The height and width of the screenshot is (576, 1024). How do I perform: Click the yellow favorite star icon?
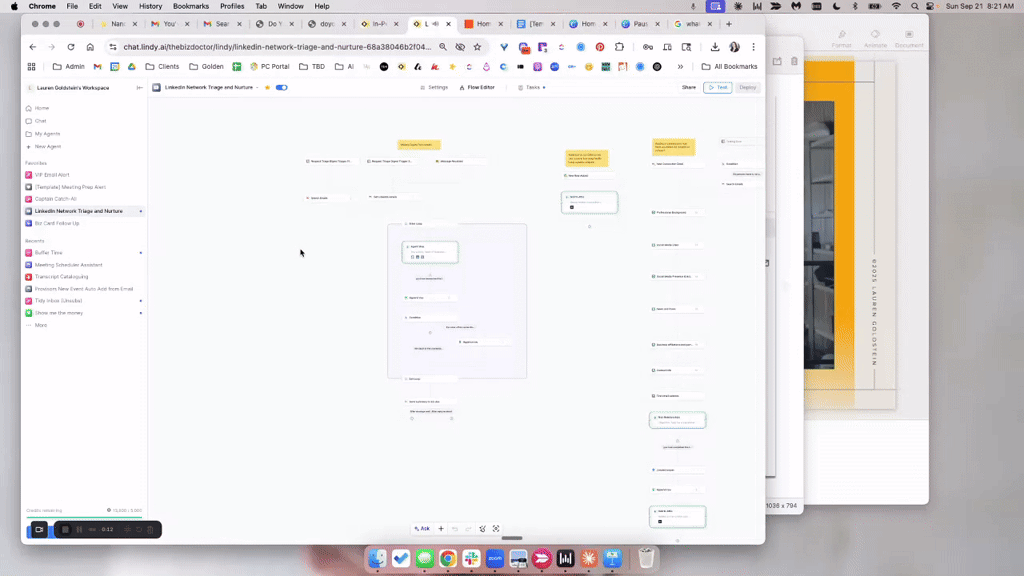267,88
